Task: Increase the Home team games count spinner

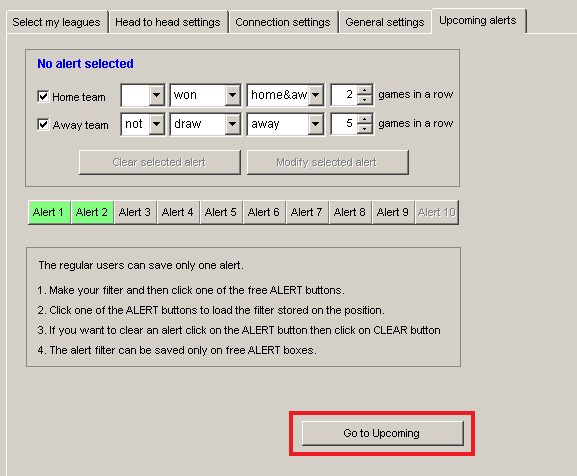Action: [x=364, y=90]
